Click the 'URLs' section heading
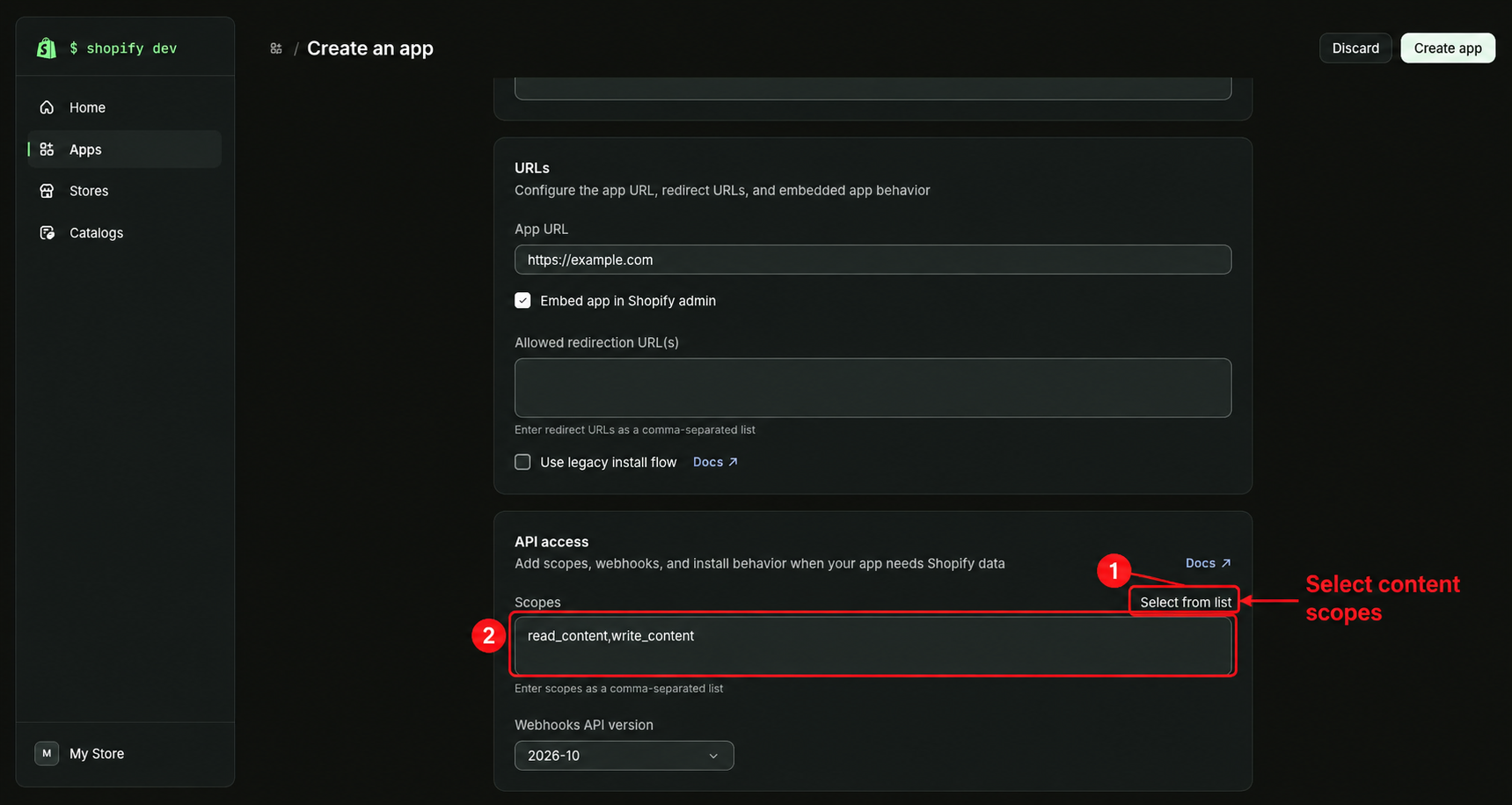The width and height of the screenshot is (1512, 805). (x=532, y=168)
